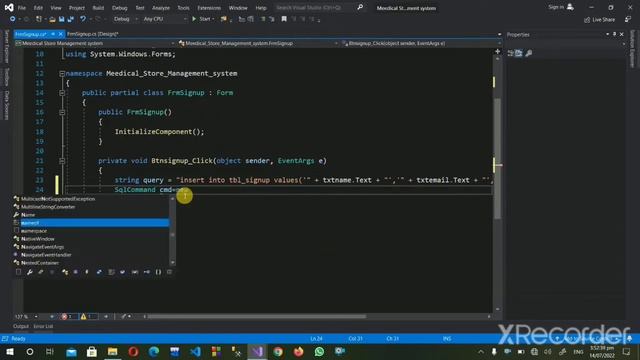This screenshot has width=640, height=360.
Task: Collapse the FrmSignup constructor block
Action: [x=62, y=112]
